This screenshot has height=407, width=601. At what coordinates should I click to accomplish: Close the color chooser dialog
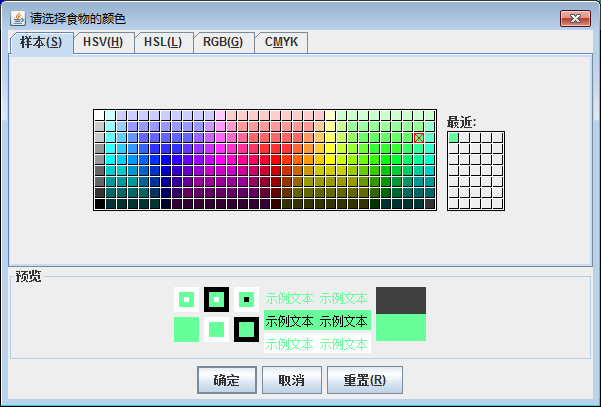575,18
